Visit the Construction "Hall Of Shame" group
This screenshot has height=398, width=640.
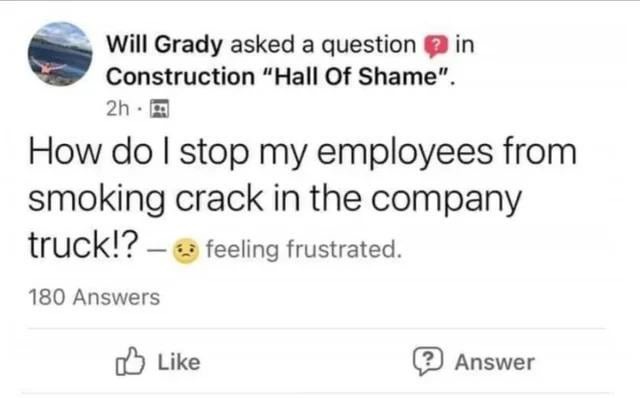point(279,76)
